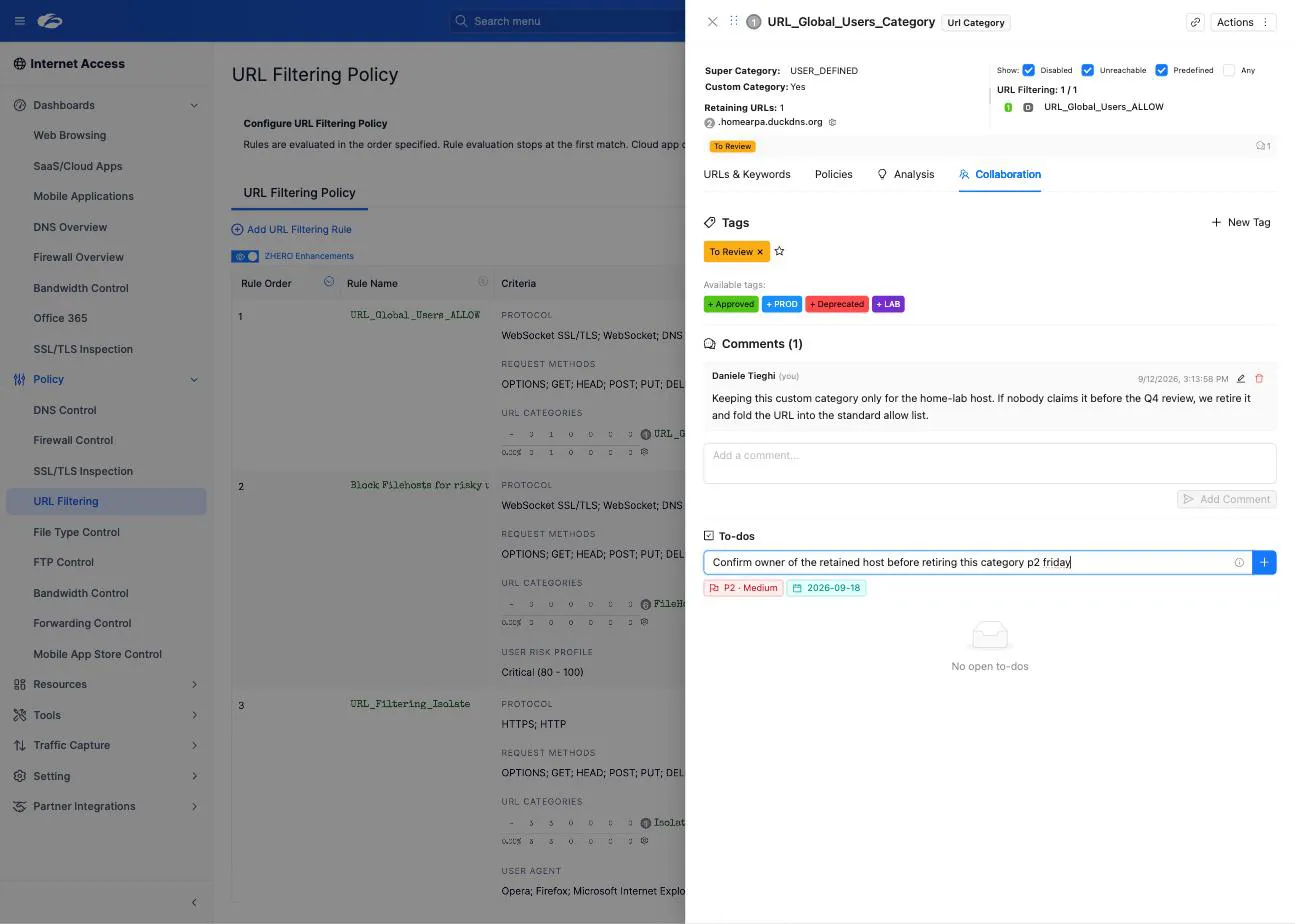The width and height of the screenshot is (1295, 924).
Task: Open the Analysis tab
Action: tap(905, 174)
